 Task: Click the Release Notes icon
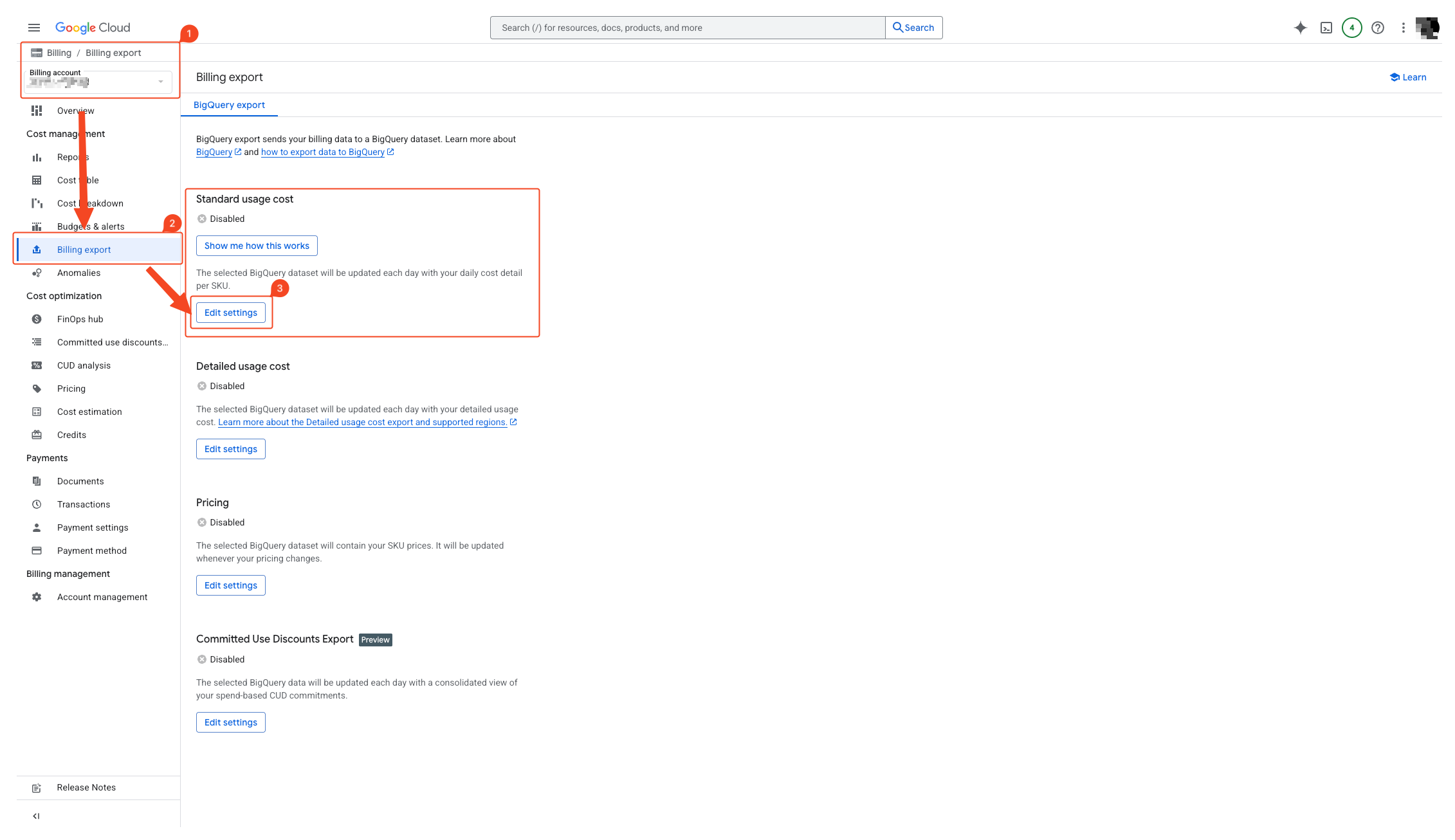[37, 788]
